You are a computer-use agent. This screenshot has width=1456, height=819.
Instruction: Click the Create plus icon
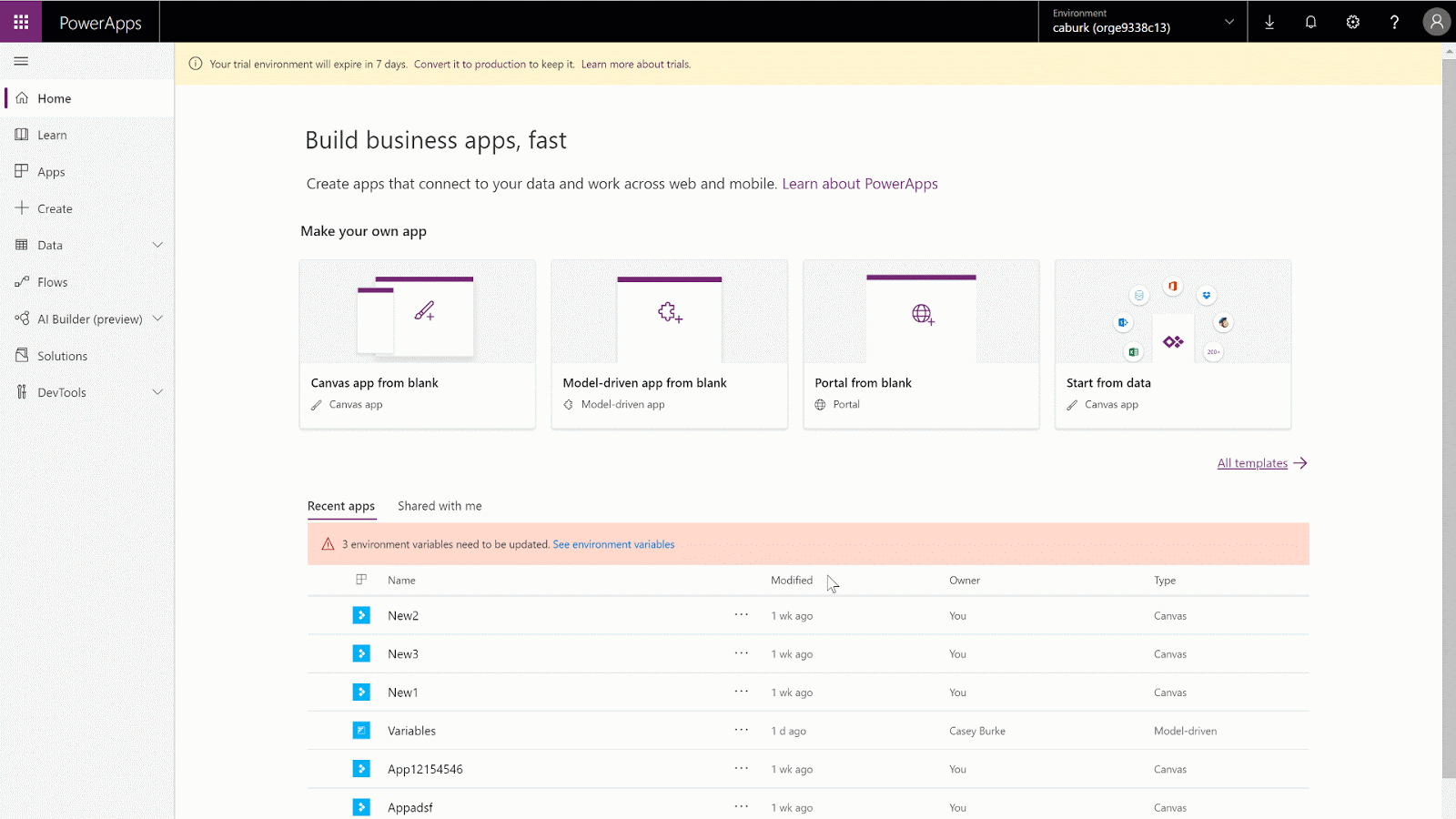(22, 208)
